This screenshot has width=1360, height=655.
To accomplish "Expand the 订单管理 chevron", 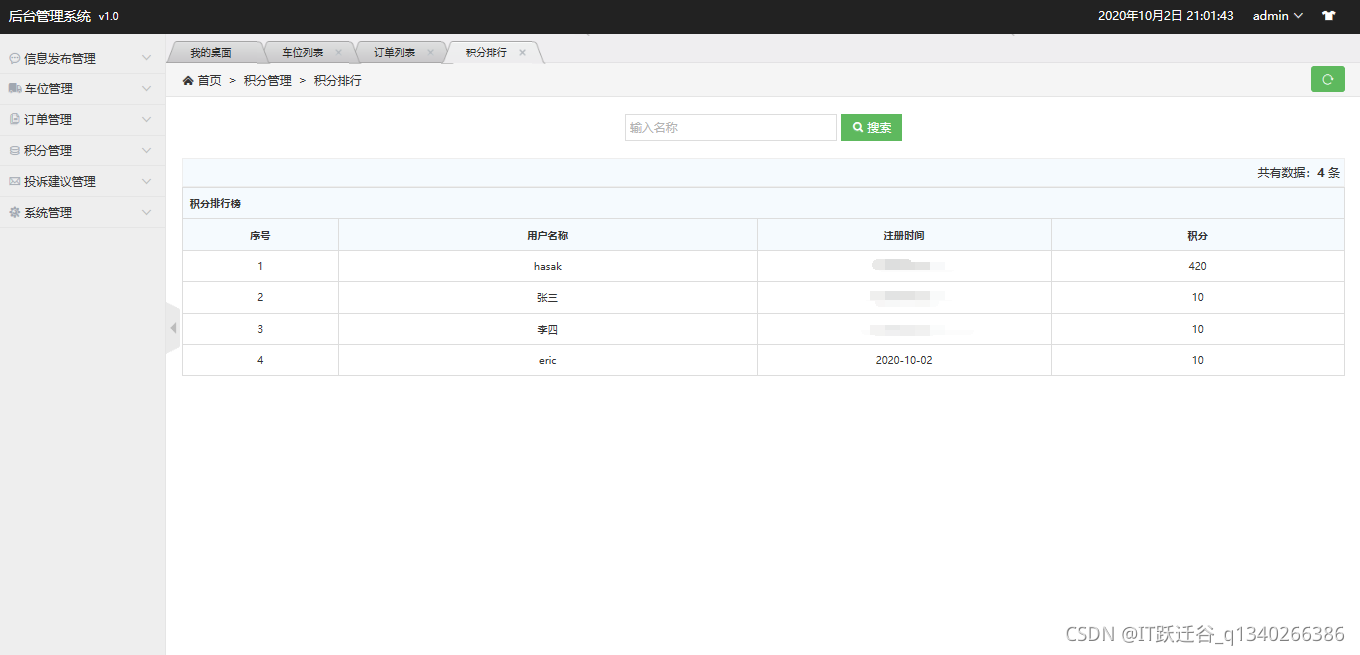I will [147, 120].
